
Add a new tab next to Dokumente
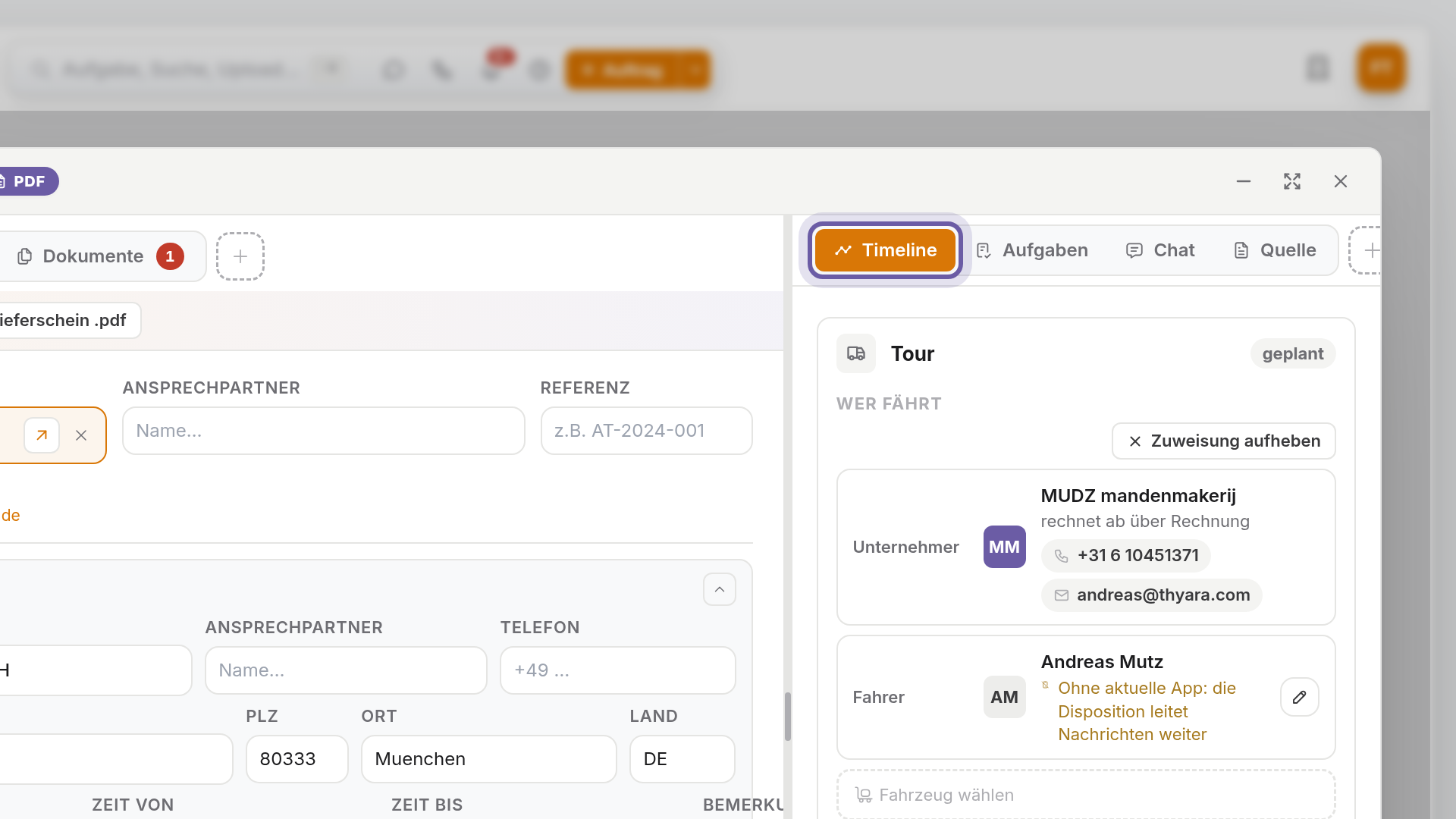coord(240,256)
